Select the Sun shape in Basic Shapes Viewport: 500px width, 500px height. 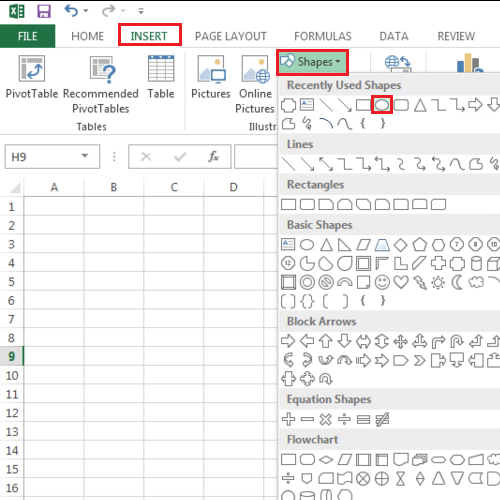click(x=438, y=283)
